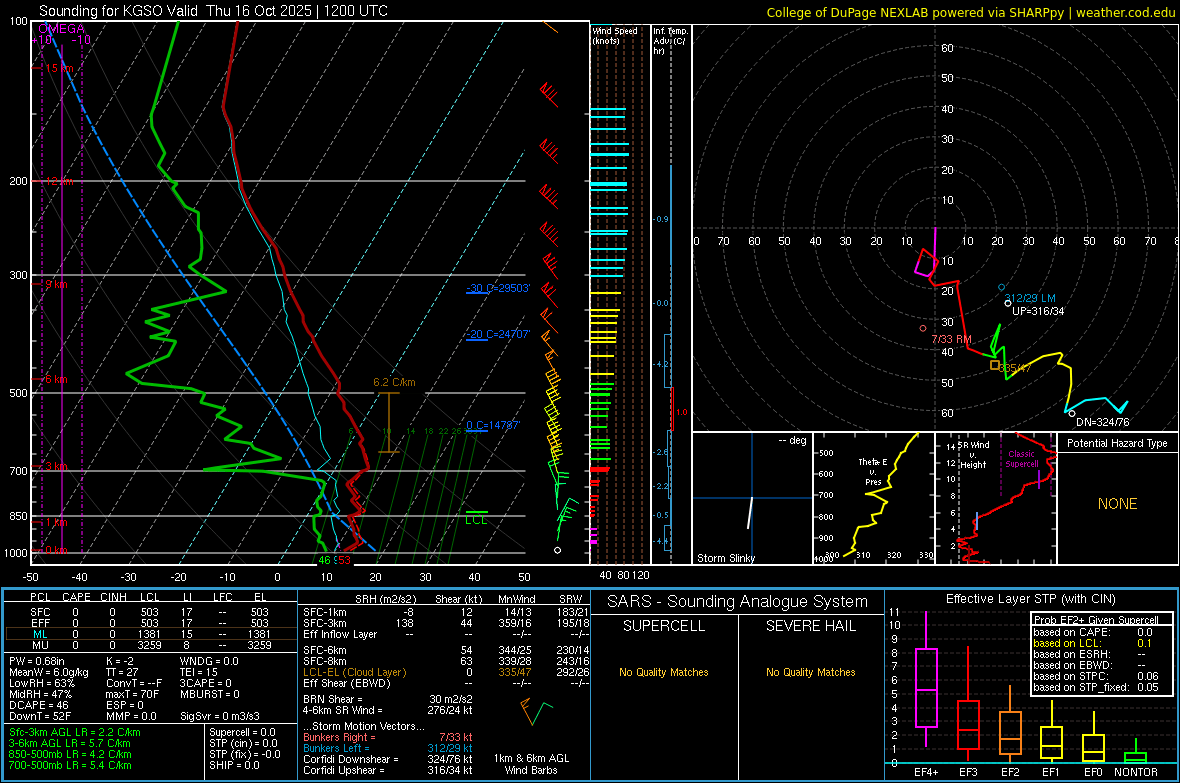
Task: Click the 'SigSvr = 0 m3/s3' value
Action: tap(220, 717)
